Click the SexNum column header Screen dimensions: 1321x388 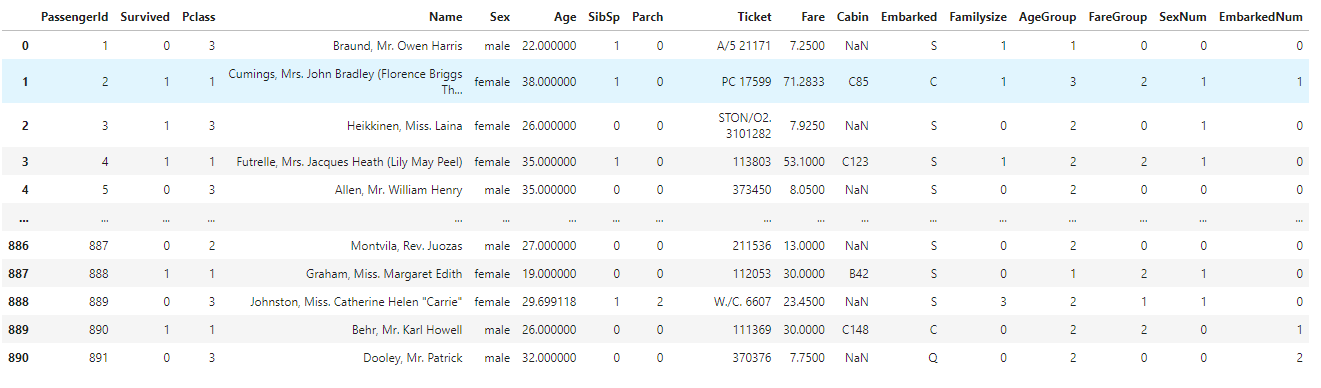coord(1183,17)
